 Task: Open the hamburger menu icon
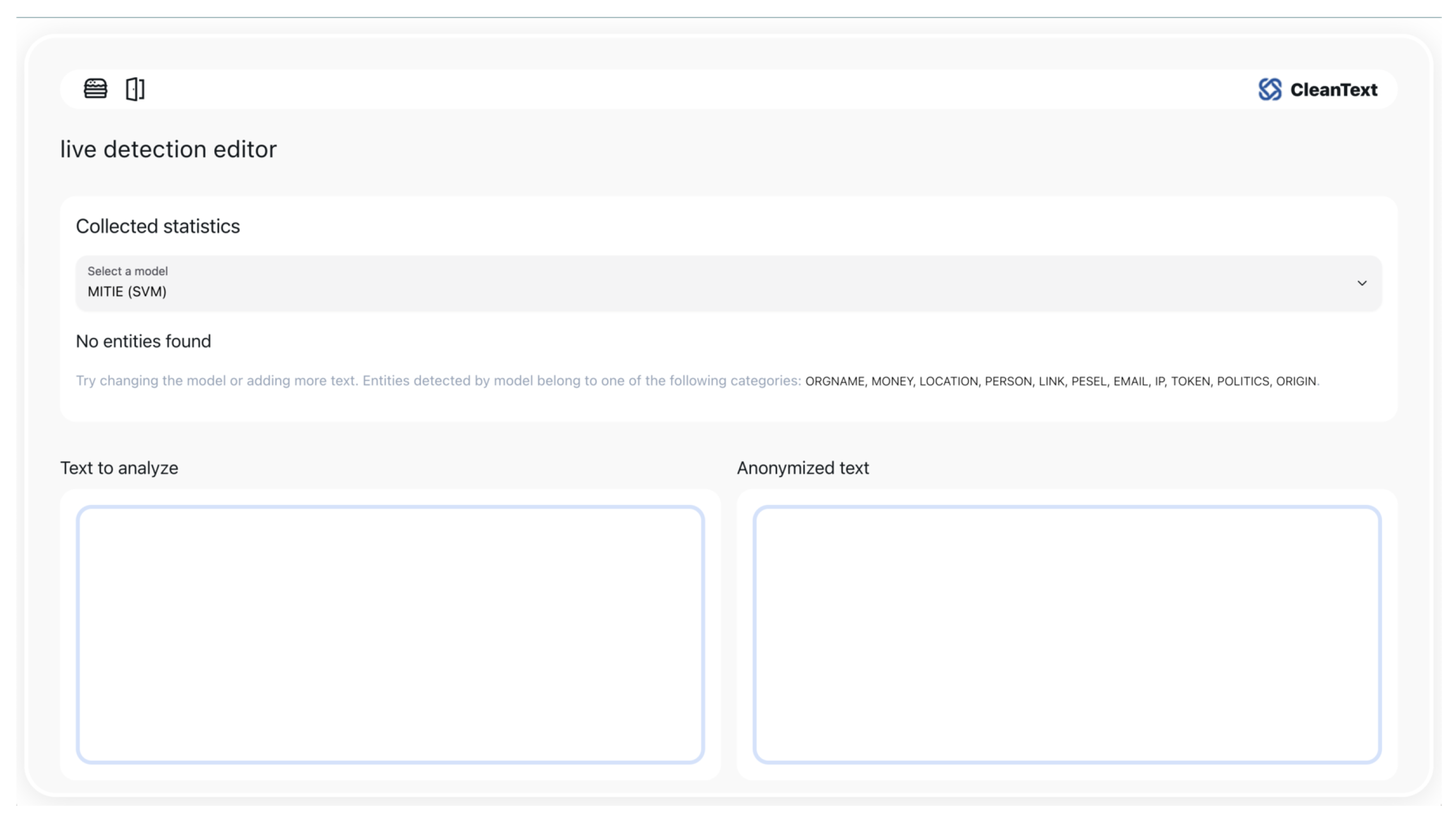95,89
